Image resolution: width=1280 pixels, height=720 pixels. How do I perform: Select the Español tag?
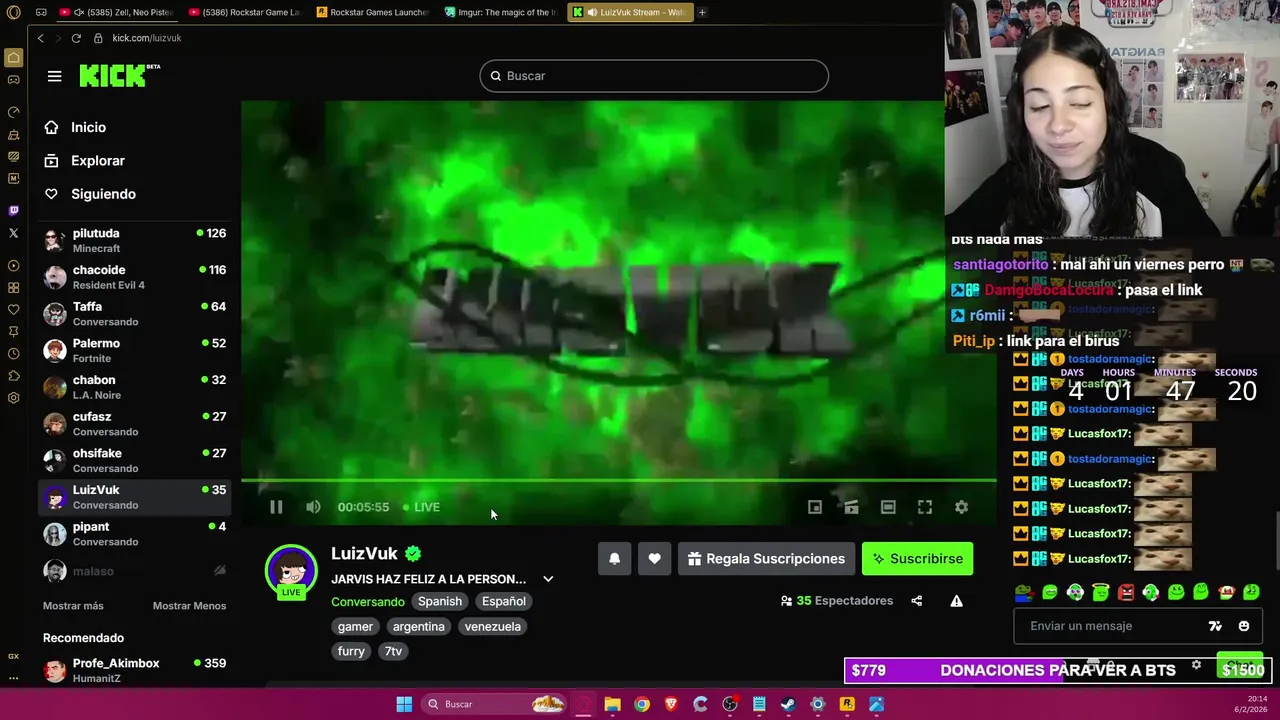point(504,601)
